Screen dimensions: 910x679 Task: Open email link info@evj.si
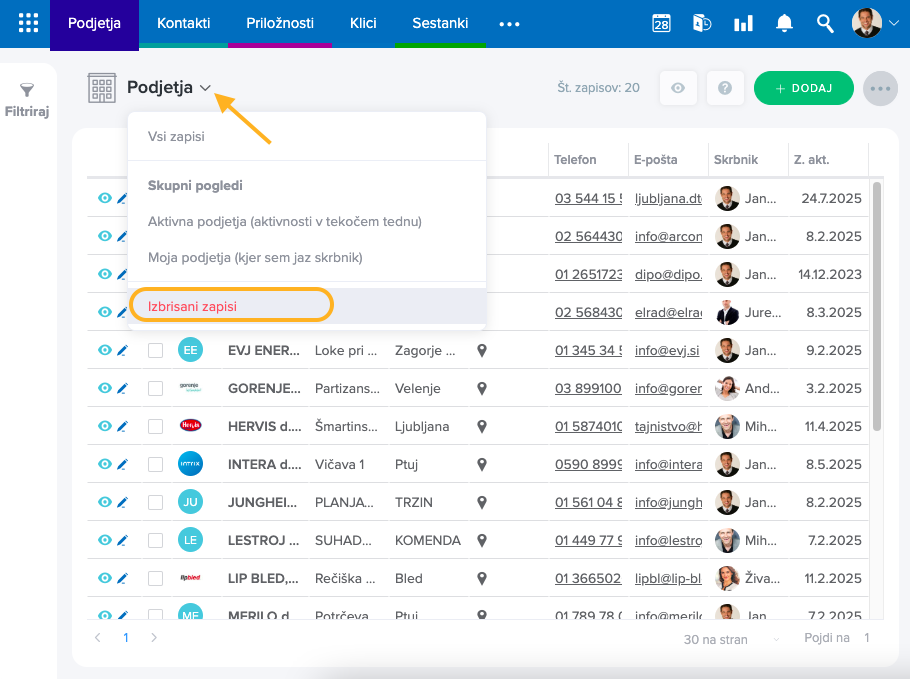pos(667,350)
